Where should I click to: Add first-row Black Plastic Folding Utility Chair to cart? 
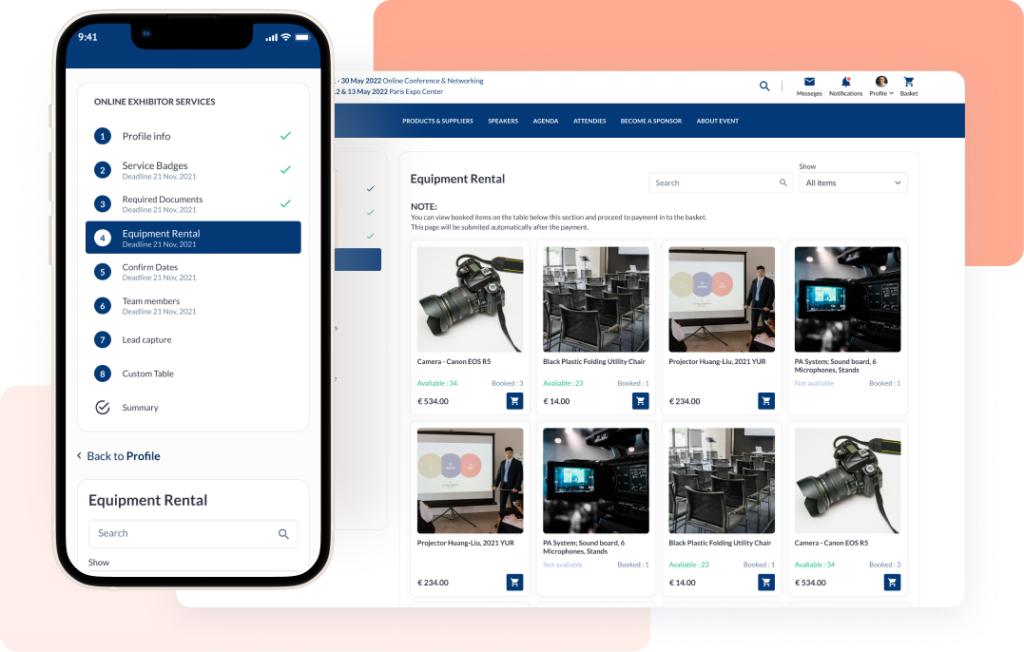[x=640, y=400]
